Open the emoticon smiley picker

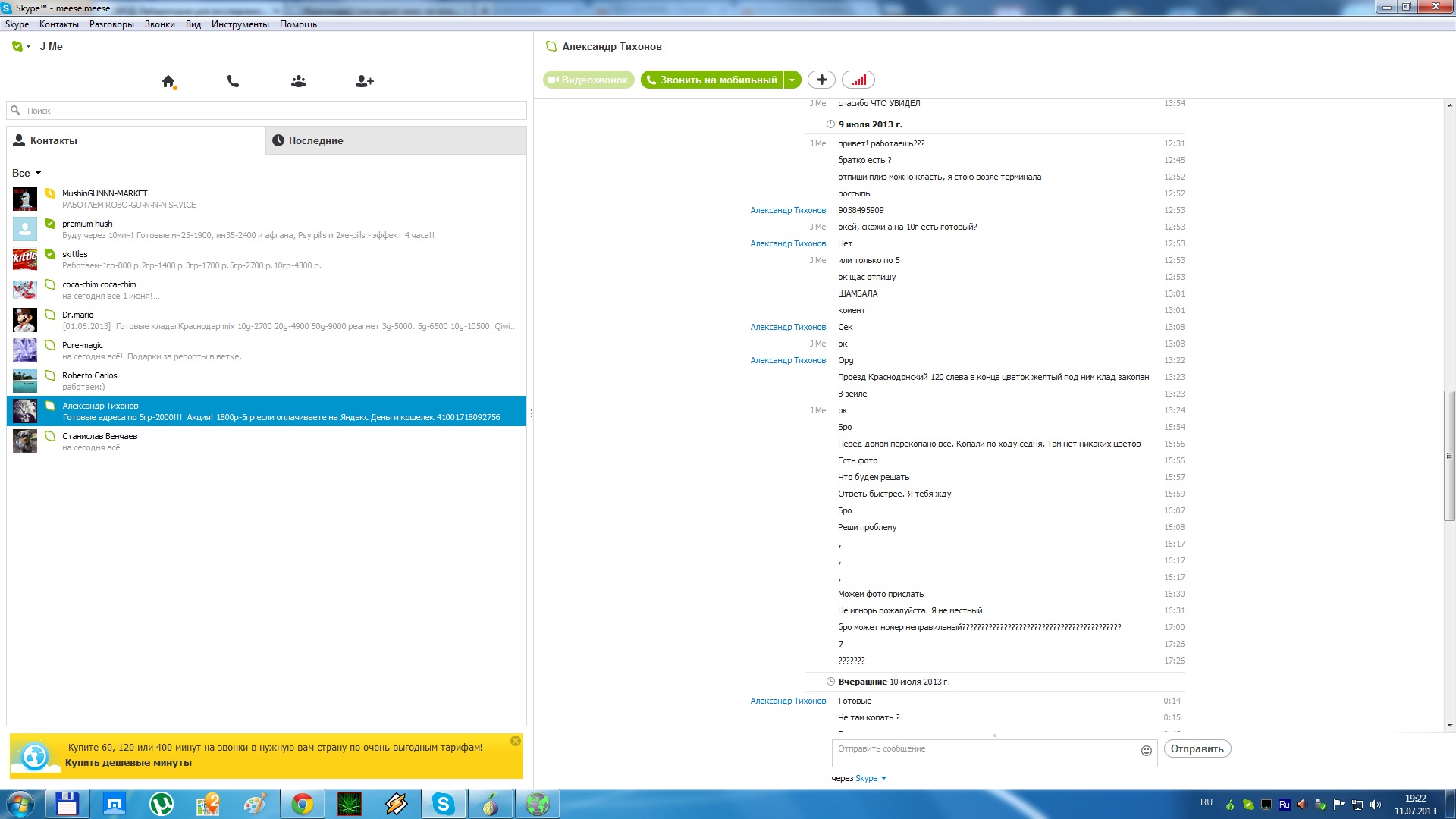[x=1146, y=751]
